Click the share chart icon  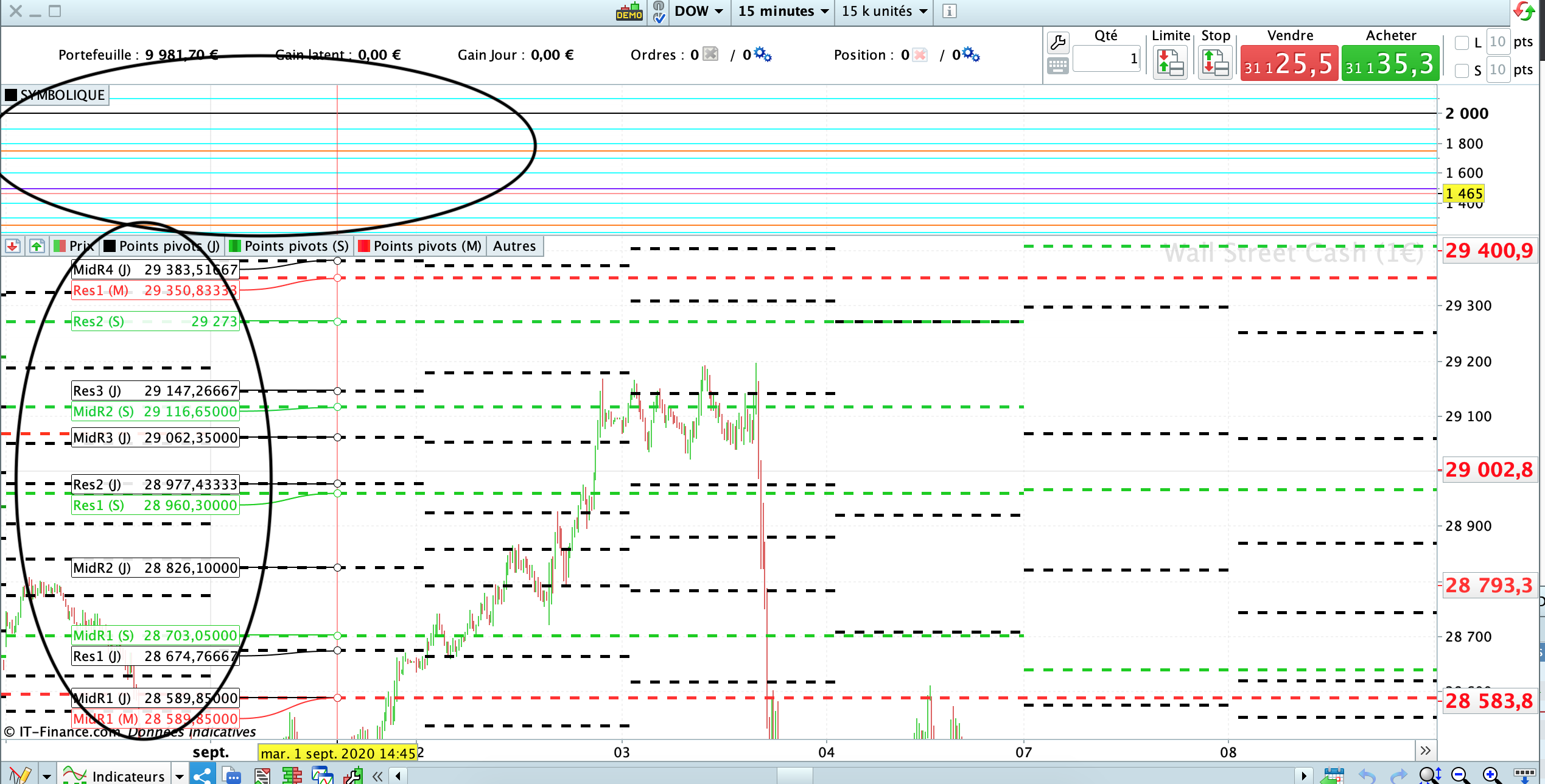tap(203, 775)
